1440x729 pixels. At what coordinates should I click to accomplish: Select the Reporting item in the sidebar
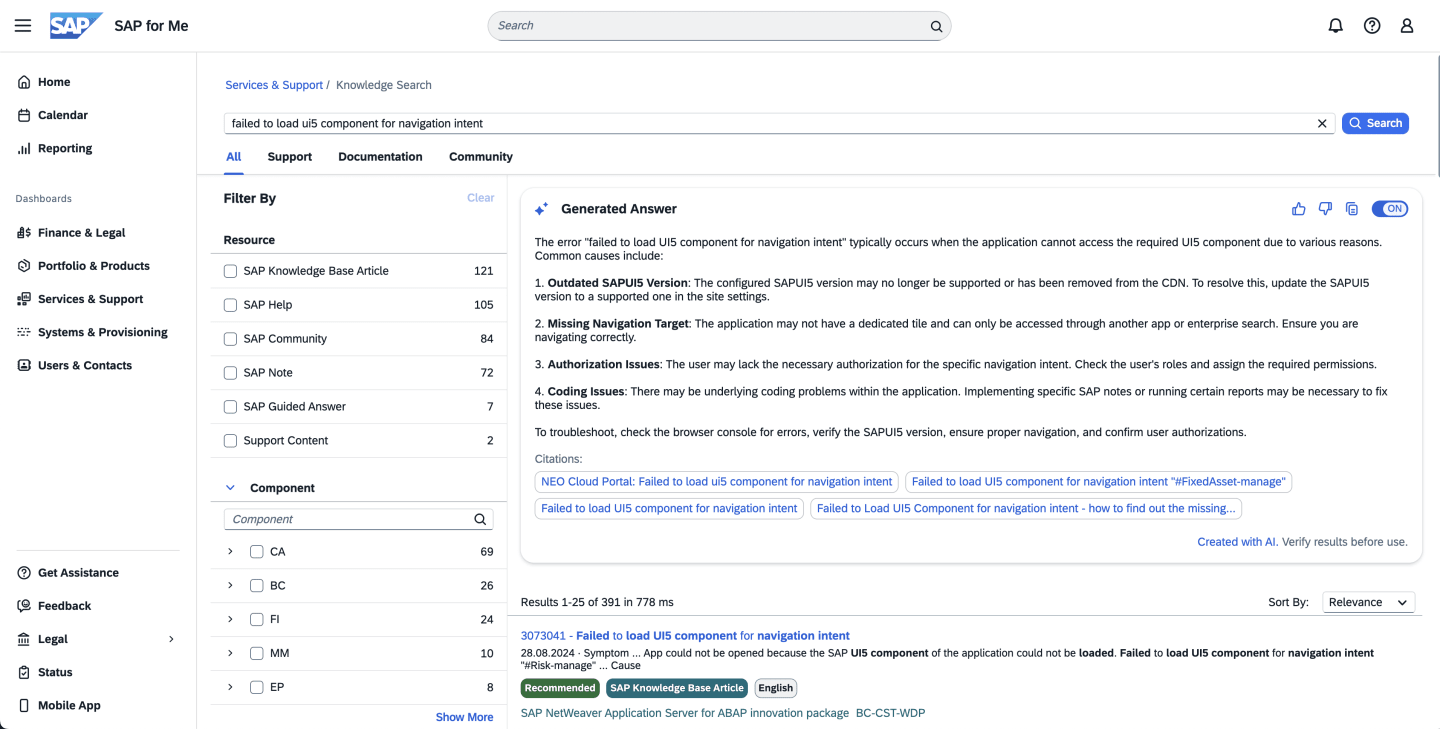64,148
